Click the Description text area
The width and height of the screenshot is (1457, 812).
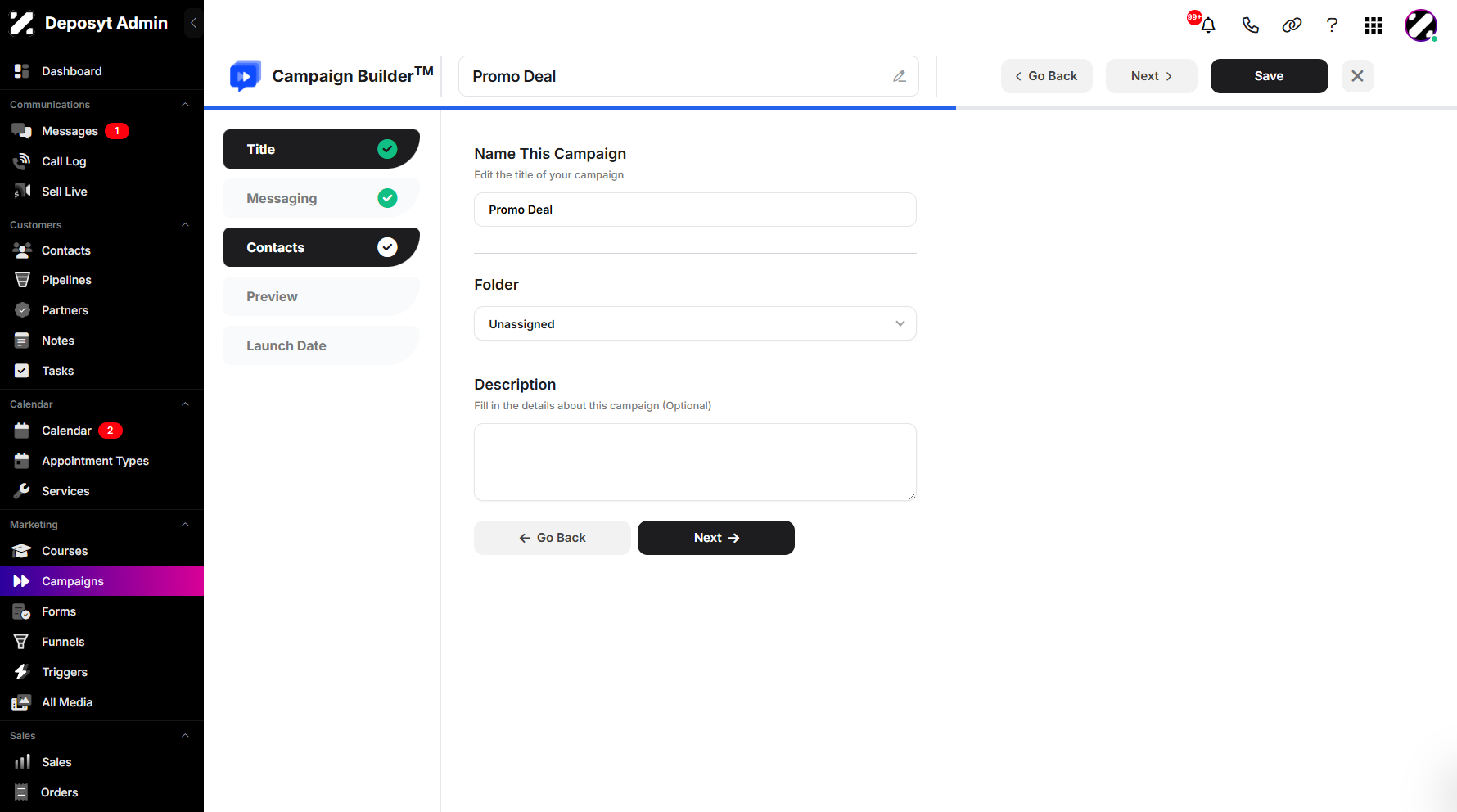(695, 462)
